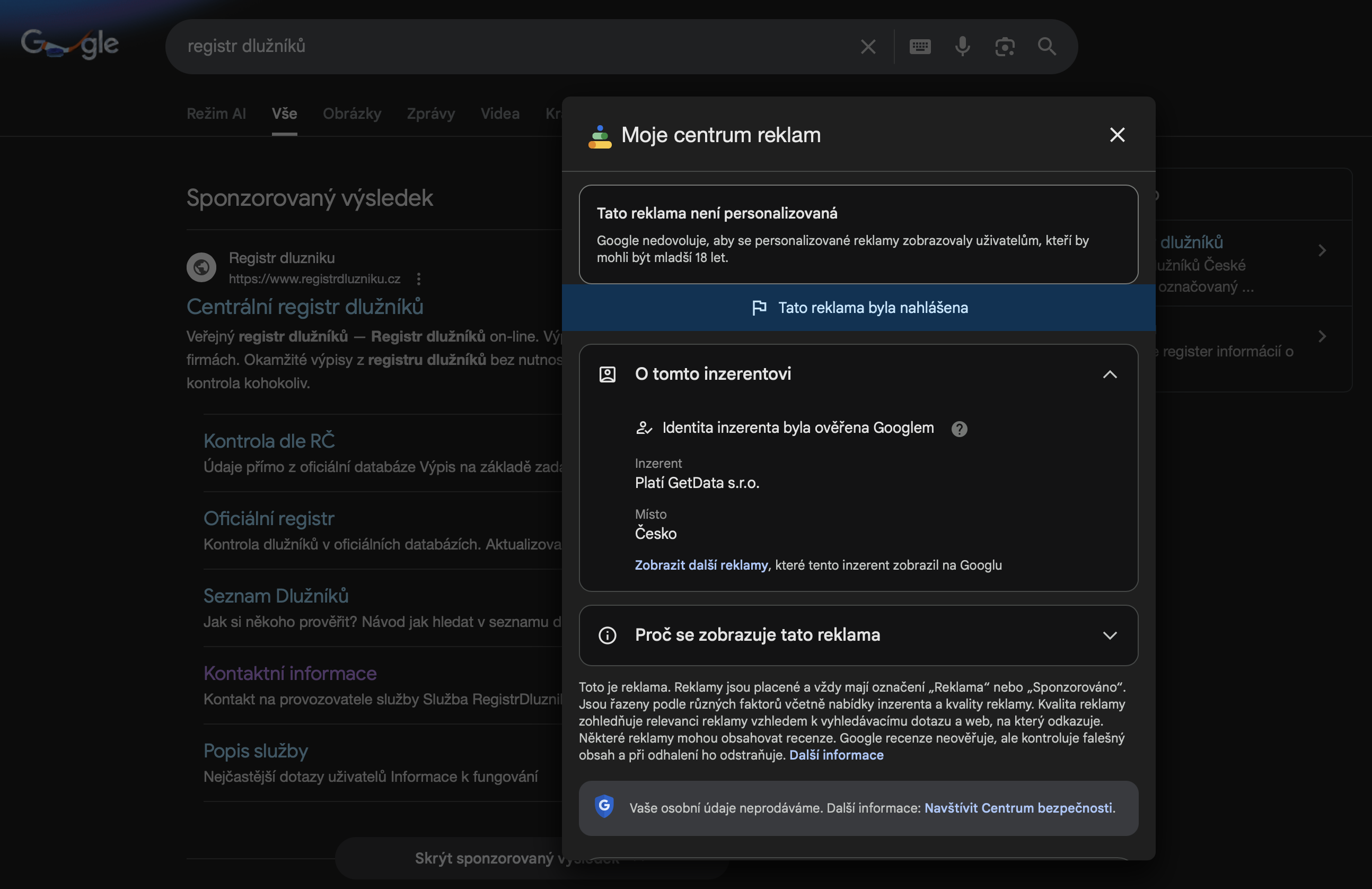Open Navštívit Centrum bezpečnosti link

[x=1018, y=808]
